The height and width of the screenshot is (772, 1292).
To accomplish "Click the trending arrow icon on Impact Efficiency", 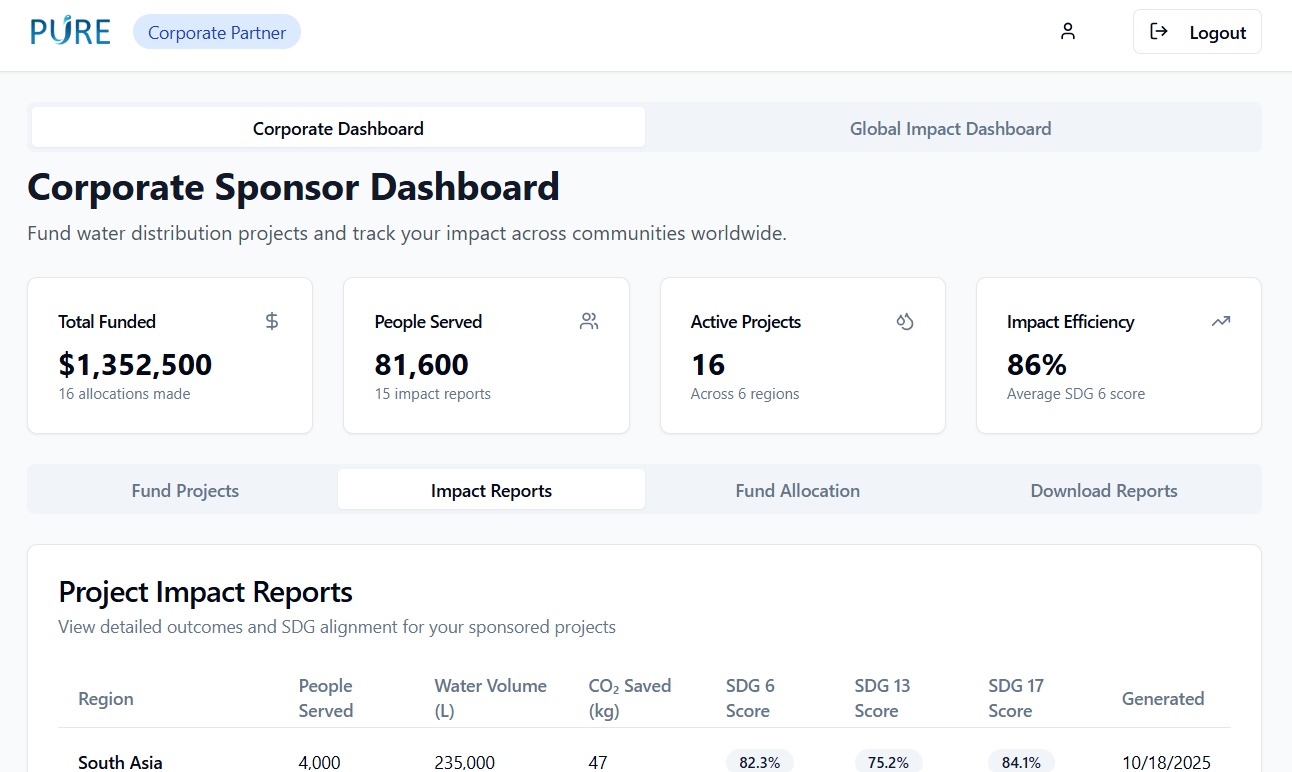I will (x=1221, y=321).
